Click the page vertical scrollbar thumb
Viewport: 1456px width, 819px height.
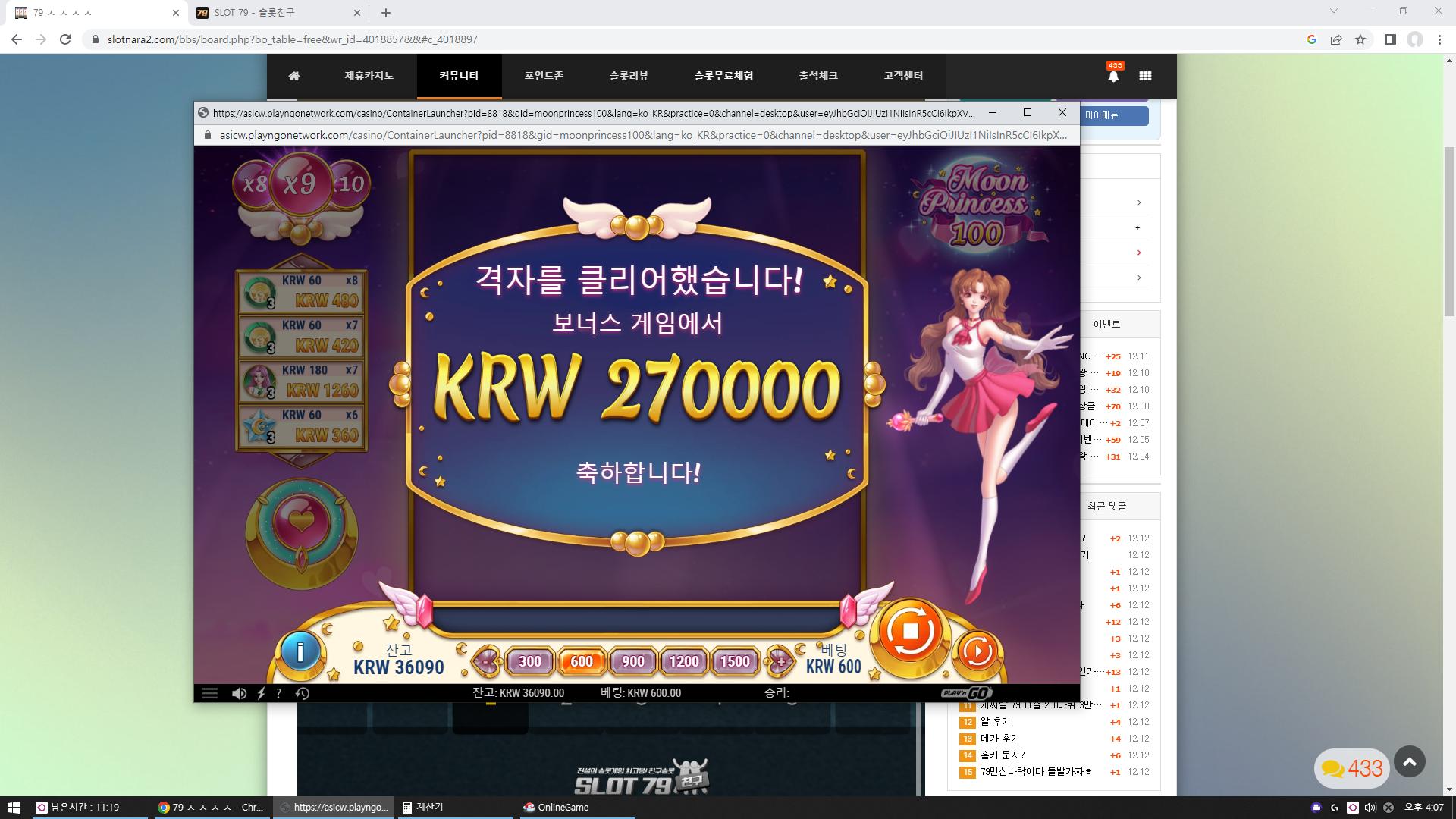click(1449, 231)
